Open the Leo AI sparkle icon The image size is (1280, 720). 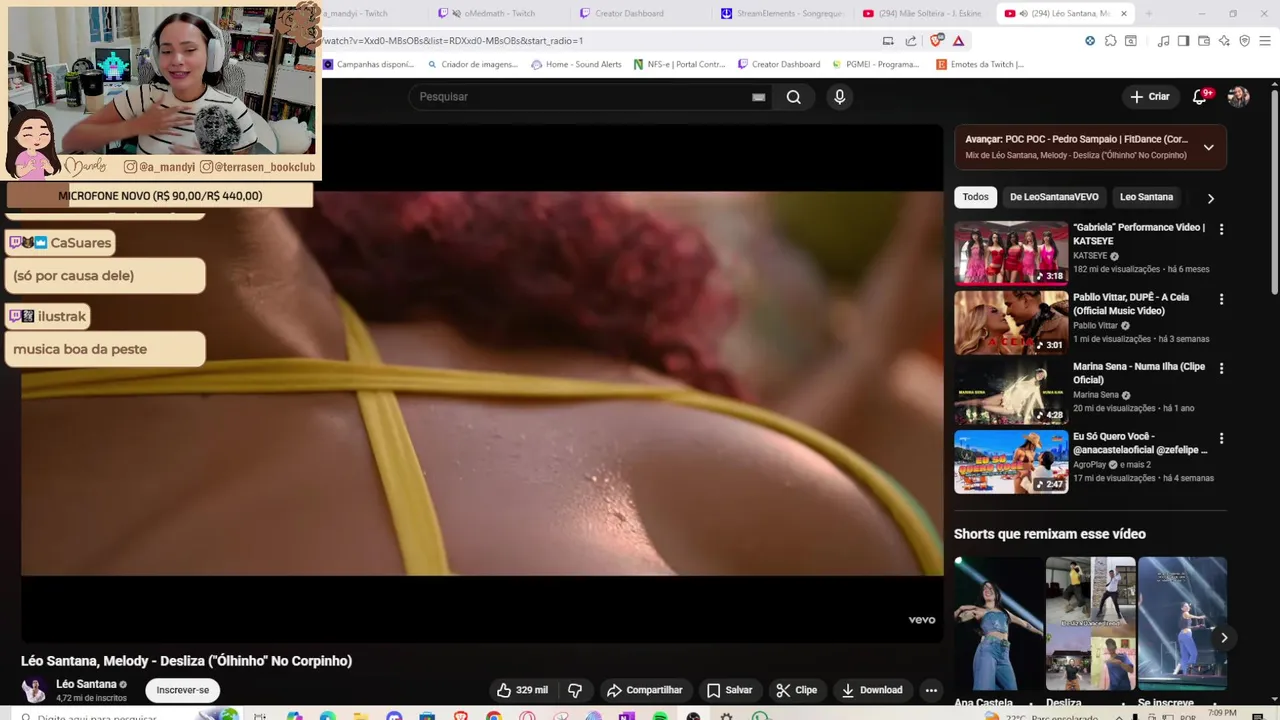[1224, 41]
